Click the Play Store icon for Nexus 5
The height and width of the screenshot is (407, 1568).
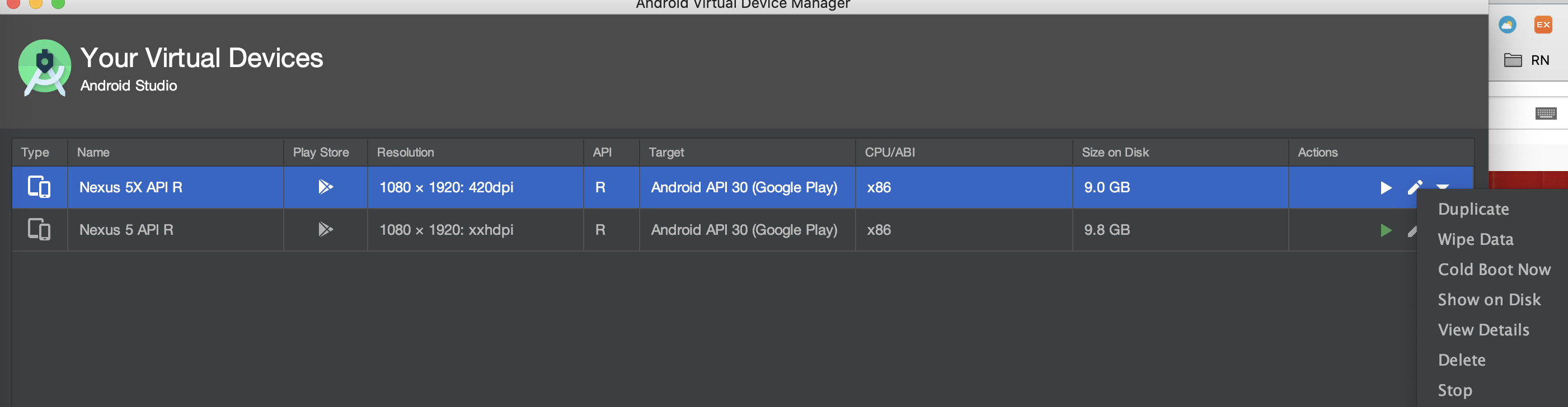pyautogui.click(x=325, y=229)
